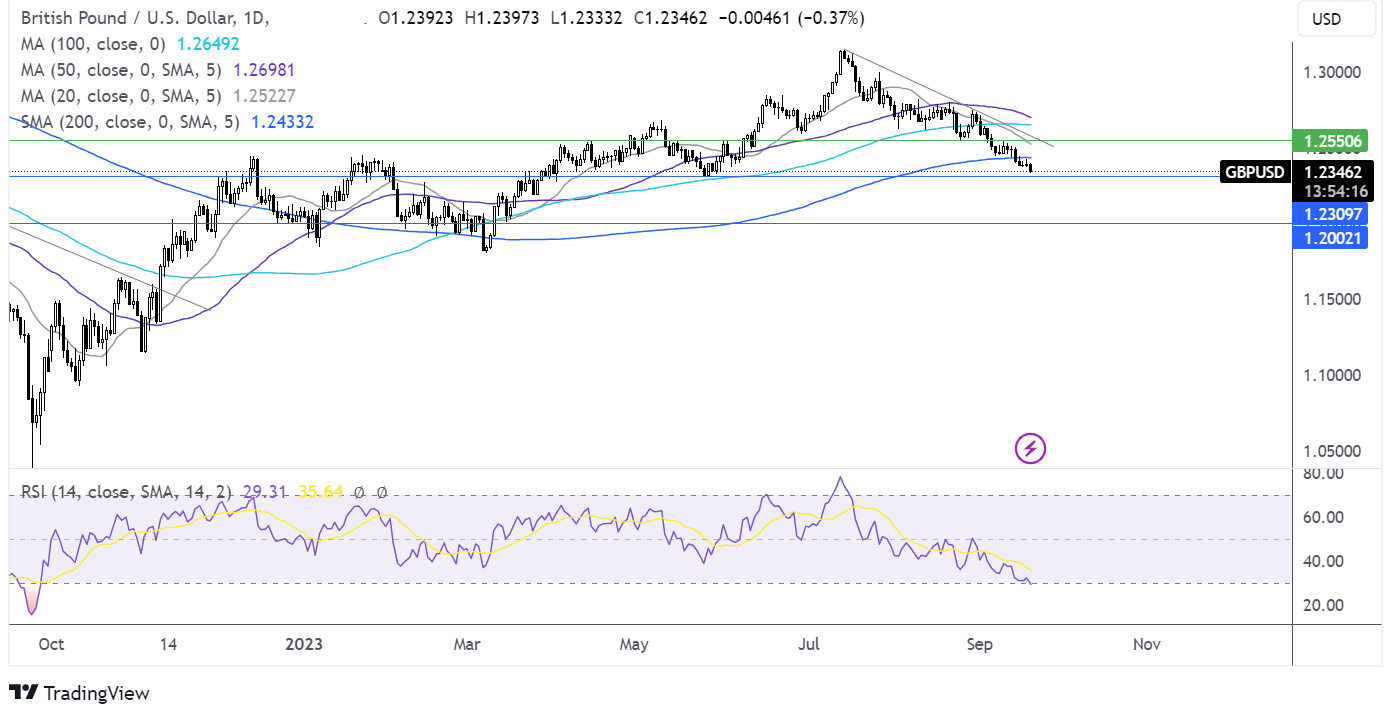Click the green 1.25506 price label
Image resolution: width=1397 pixels, height=719 pixels.
(1330, 142)
